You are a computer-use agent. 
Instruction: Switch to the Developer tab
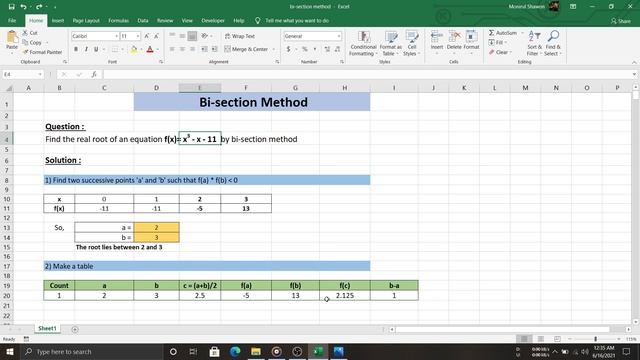213,20
